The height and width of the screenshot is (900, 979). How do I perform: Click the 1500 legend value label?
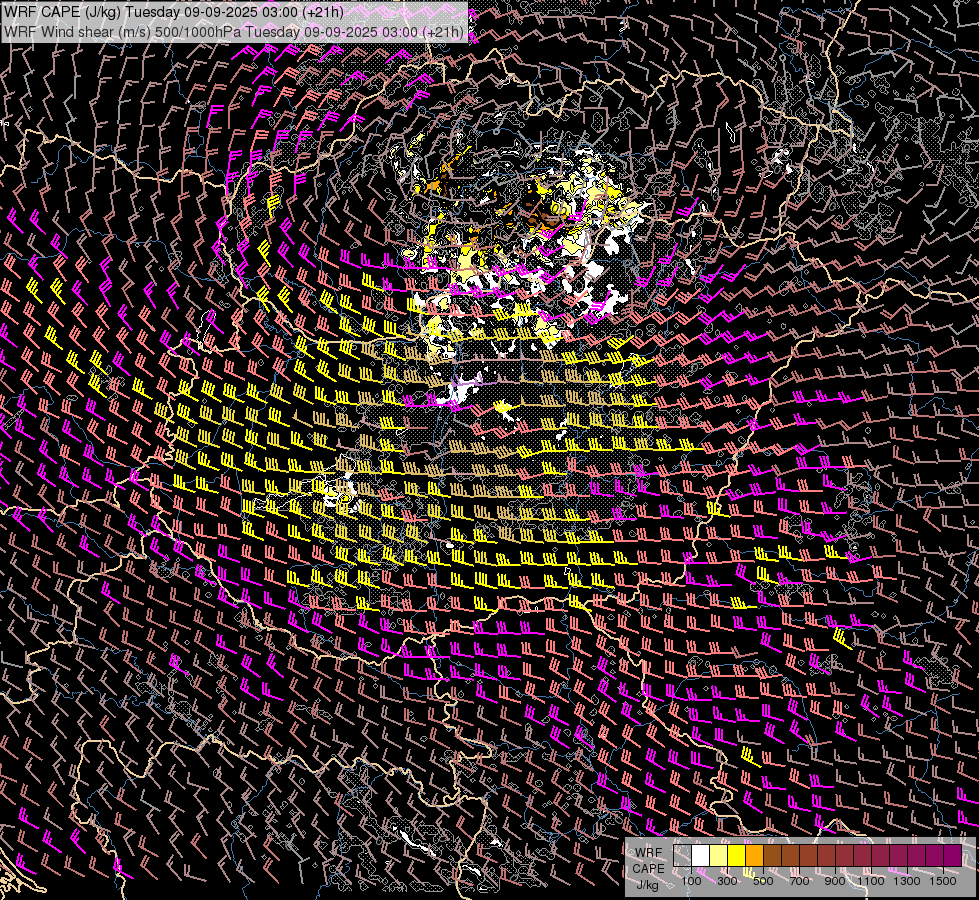pyautogui.click(x=943, y=881)
